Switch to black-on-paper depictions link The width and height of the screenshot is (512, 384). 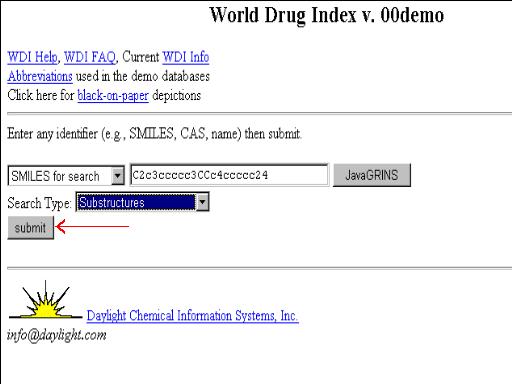click(x=113, y=96)
